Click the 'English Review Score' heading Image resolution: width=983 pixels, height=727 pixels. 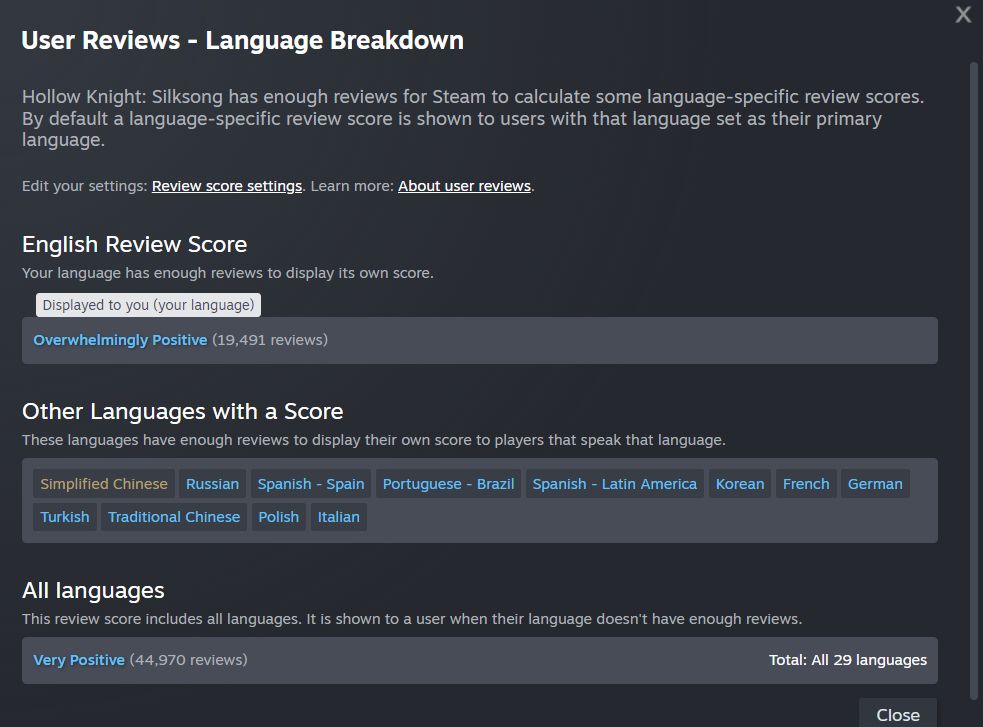134,244
